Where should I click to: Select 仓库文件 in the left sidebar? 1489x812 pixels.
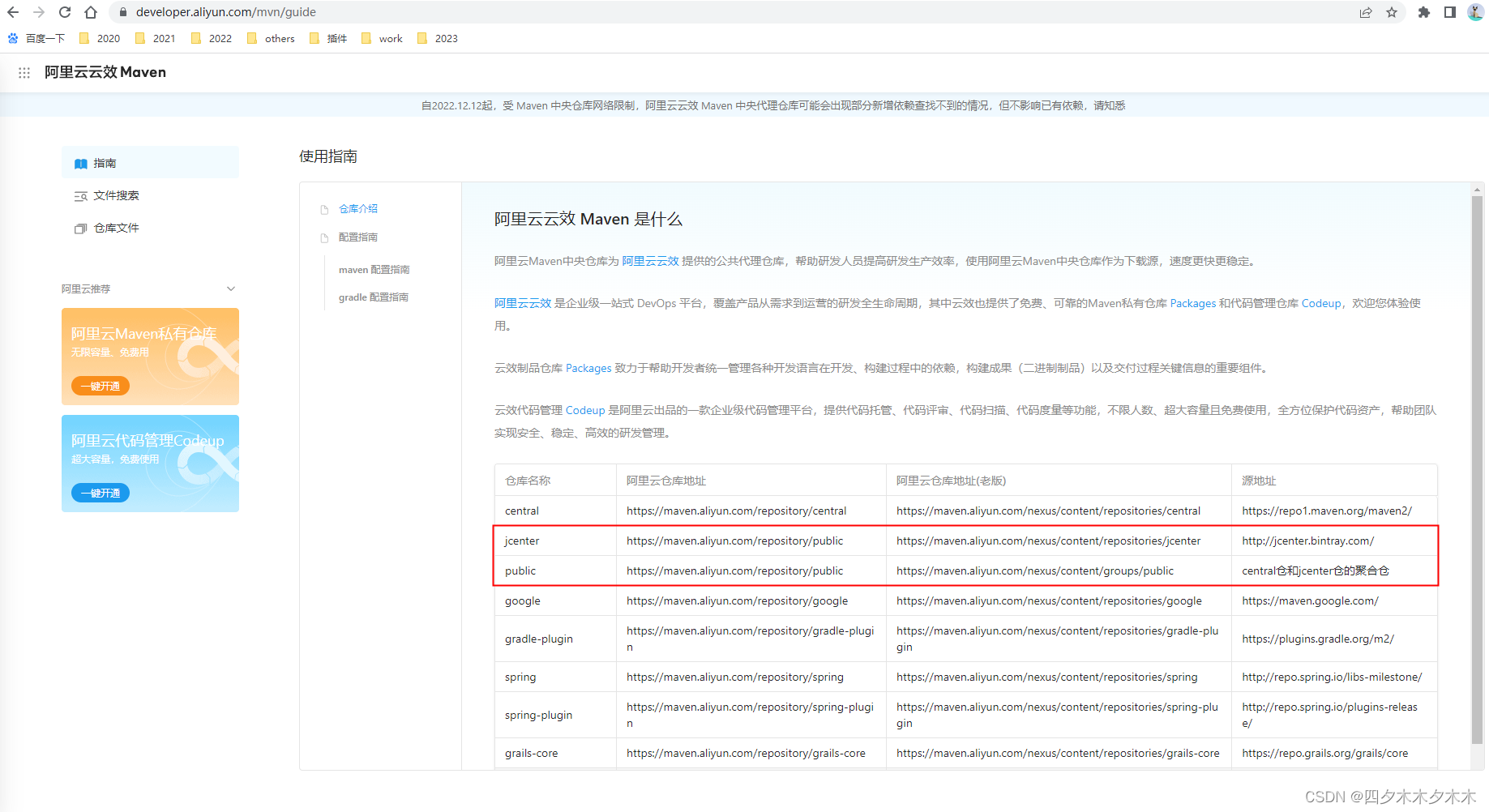click(x=150, y=228)
